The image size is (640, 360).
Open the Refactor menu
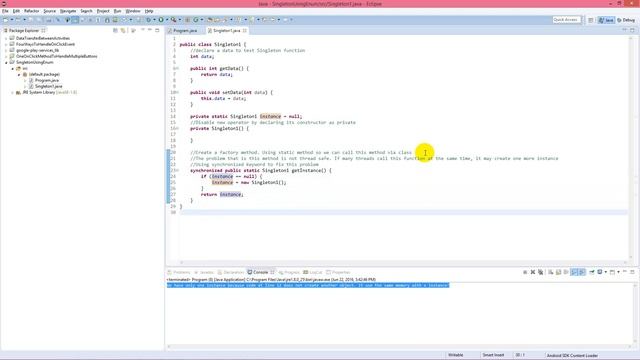tap(31, 11)
